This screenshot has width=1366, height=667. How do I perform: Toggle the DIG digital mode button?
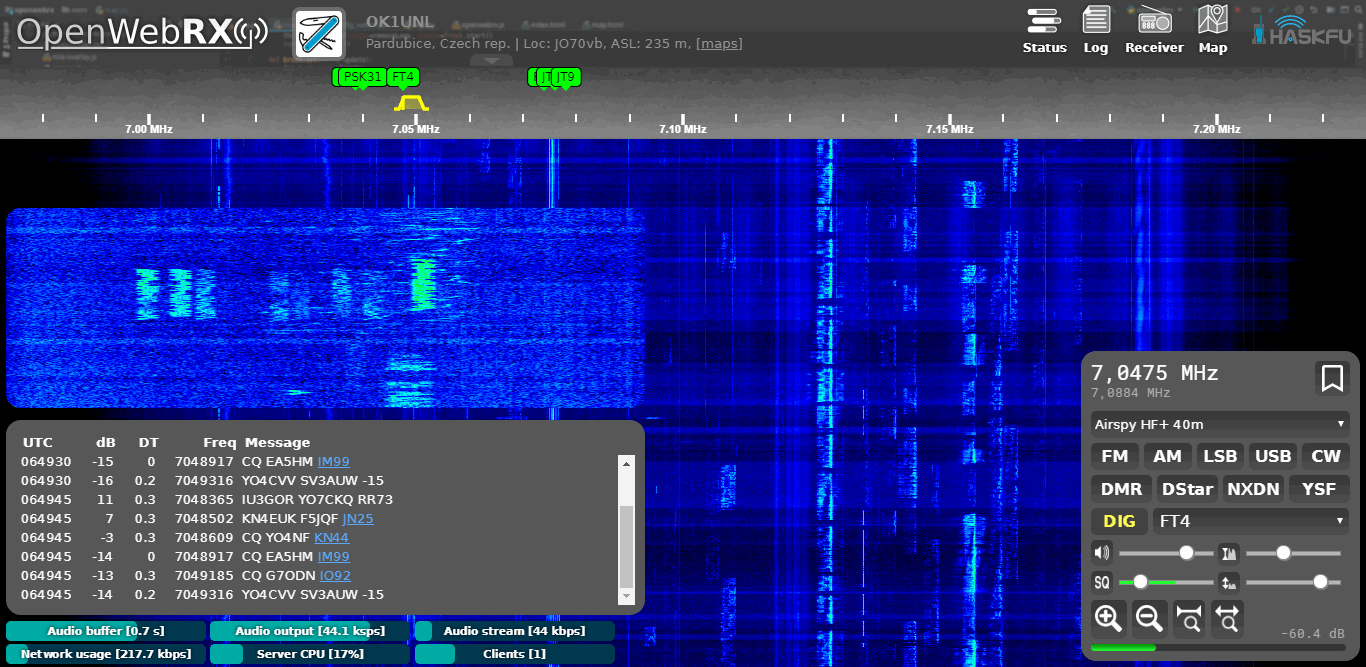click(1119, 521)
